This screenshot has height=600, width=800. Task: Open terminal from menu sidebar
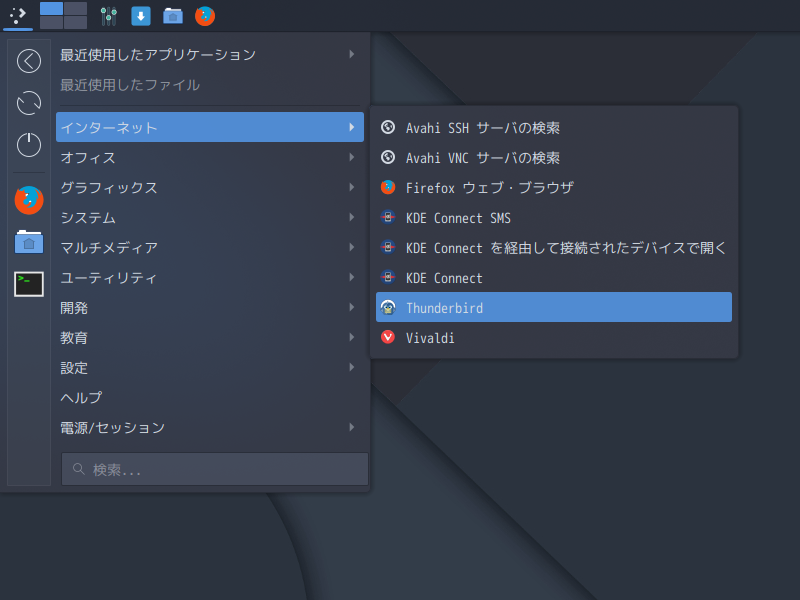[x=29, y=284]
